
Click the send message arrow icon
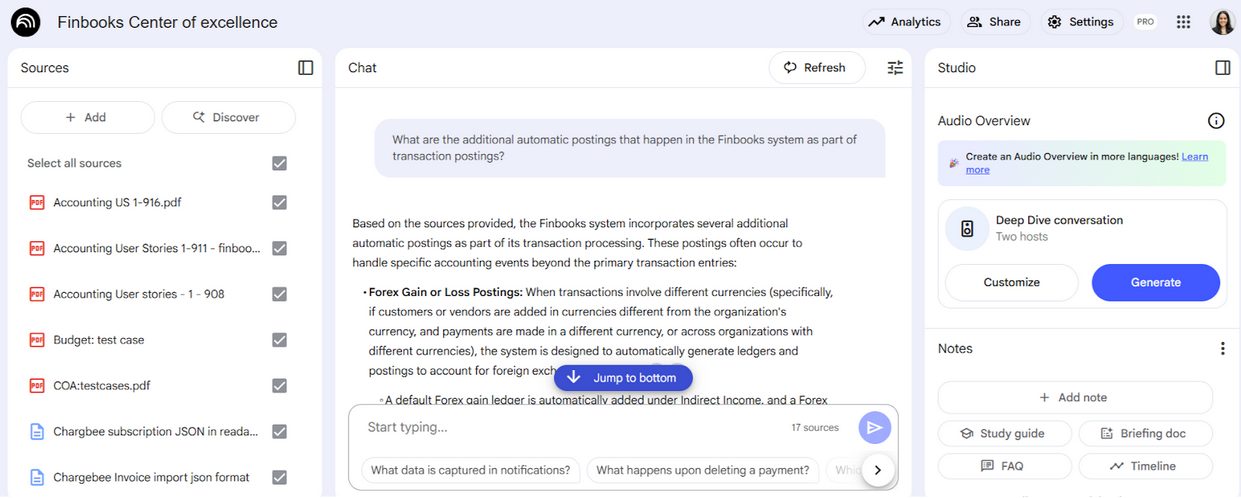pyautogui.click(x=875, y=427)
